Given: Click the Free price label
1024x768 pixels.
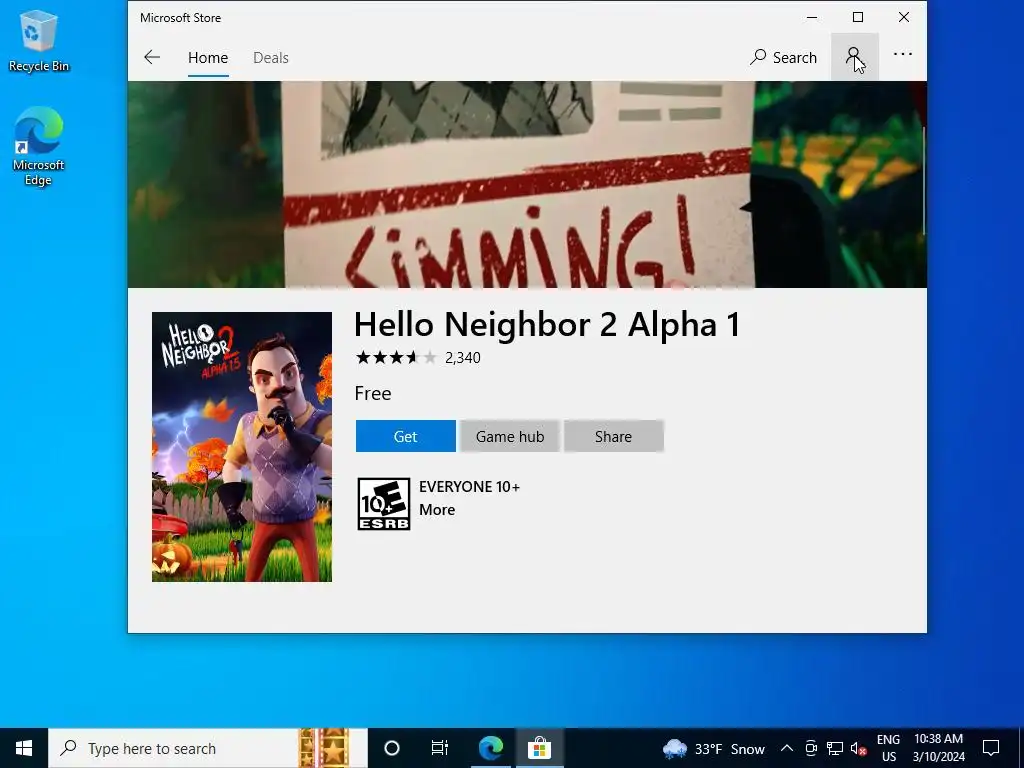Looking at the screenshot, I should tap(373, 393).
